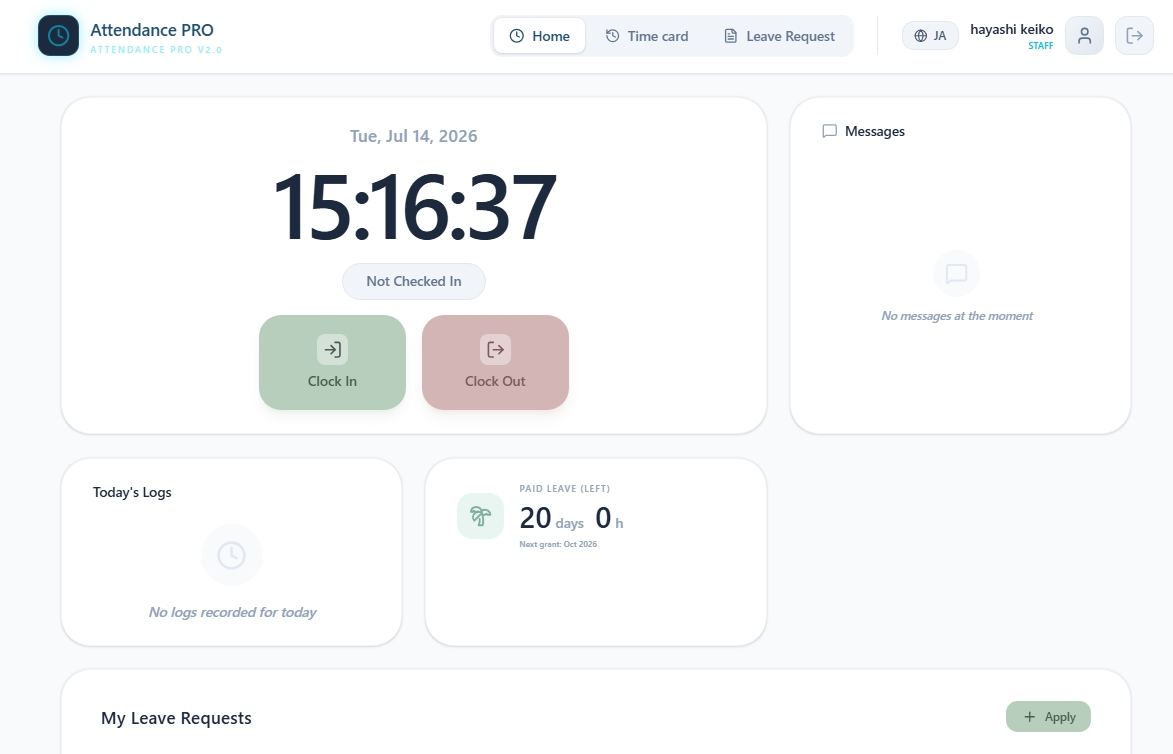Screen dimensions: 1173x754
Task: Click the empty messages placeholder bubble icon
Action: tap(956, 274)
